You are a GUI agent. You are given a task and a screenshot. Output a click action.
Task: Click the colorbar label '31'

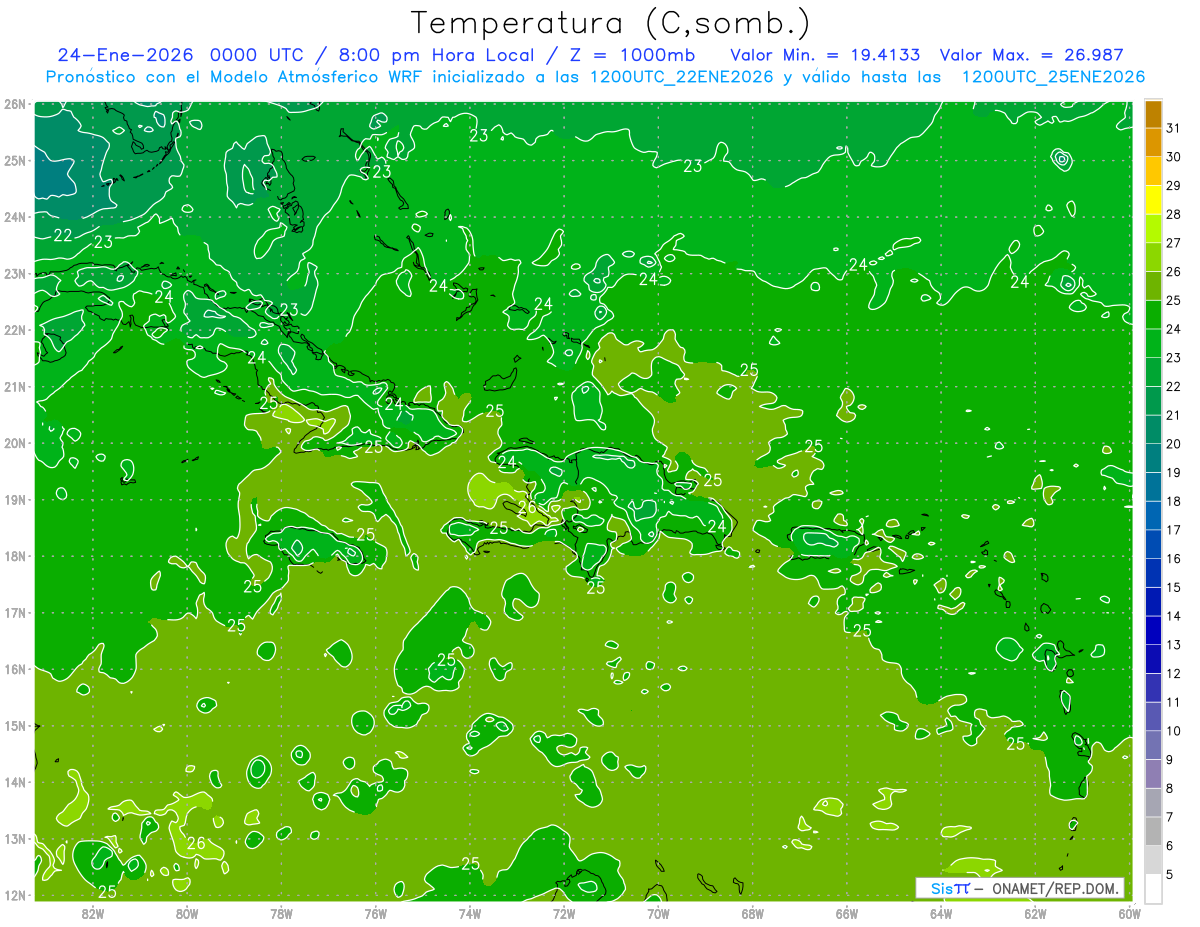point(1173,128)
